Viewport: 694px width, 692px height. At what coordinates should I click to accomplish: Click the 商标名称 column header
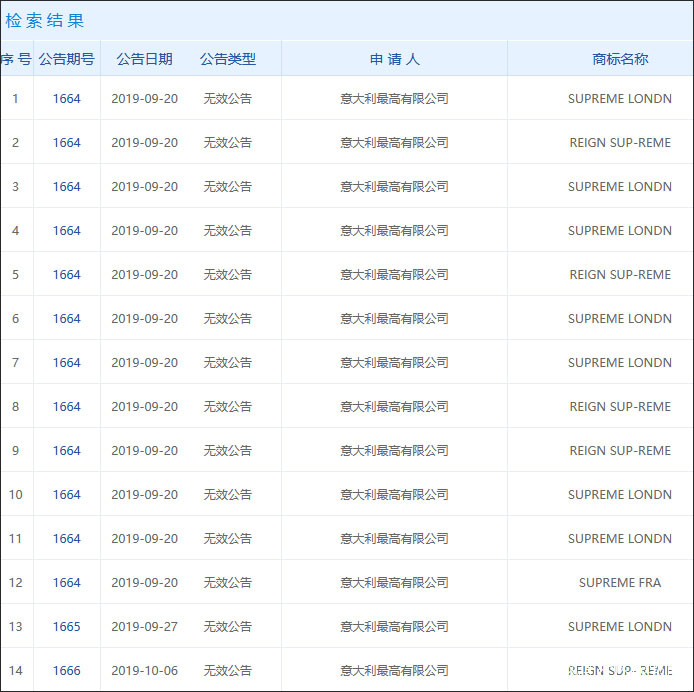pyautogui.click(x=620, y=59)
